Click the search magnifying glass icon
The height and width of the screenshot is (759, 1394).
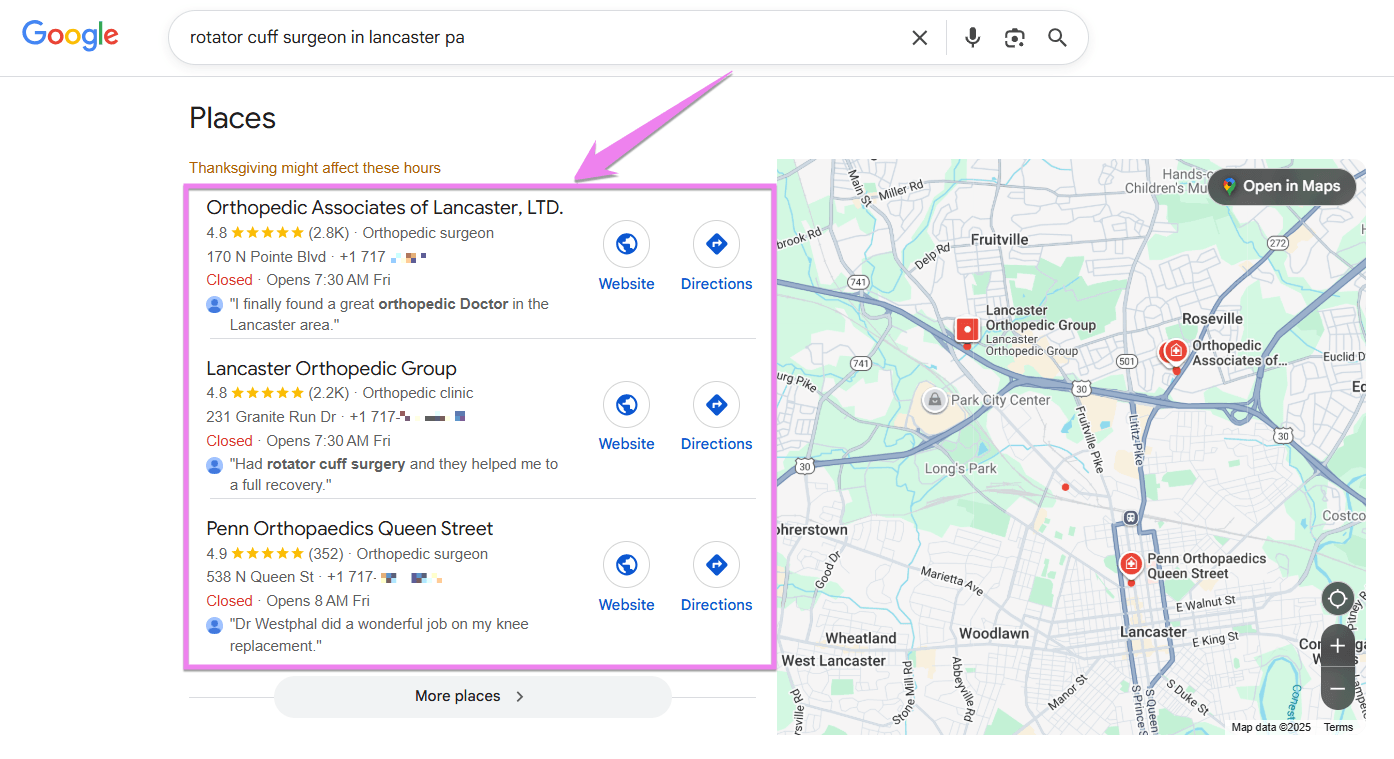click(x=1057, y=37)
